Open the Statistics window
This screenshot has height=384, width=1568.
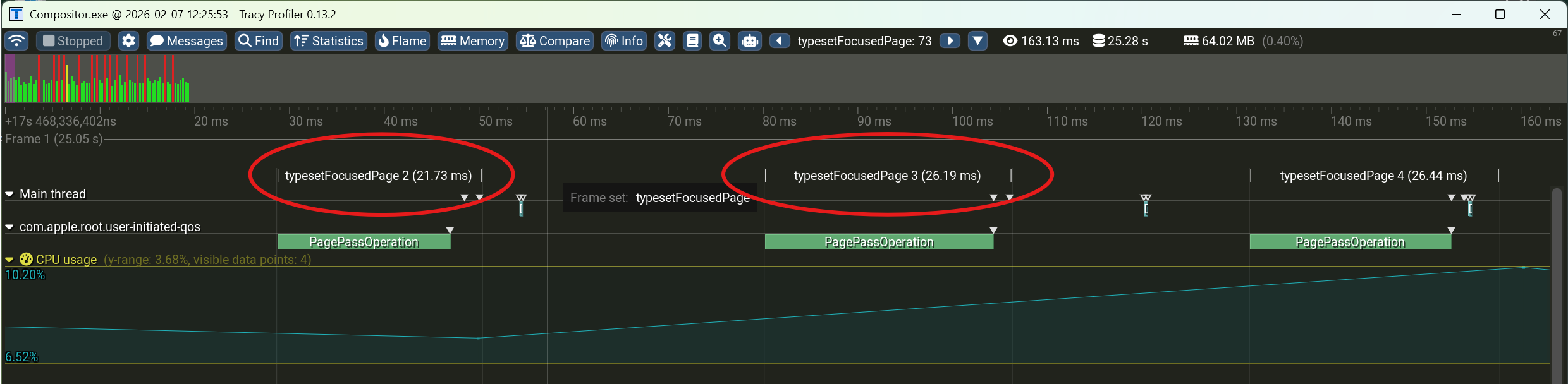coord(329,41)
